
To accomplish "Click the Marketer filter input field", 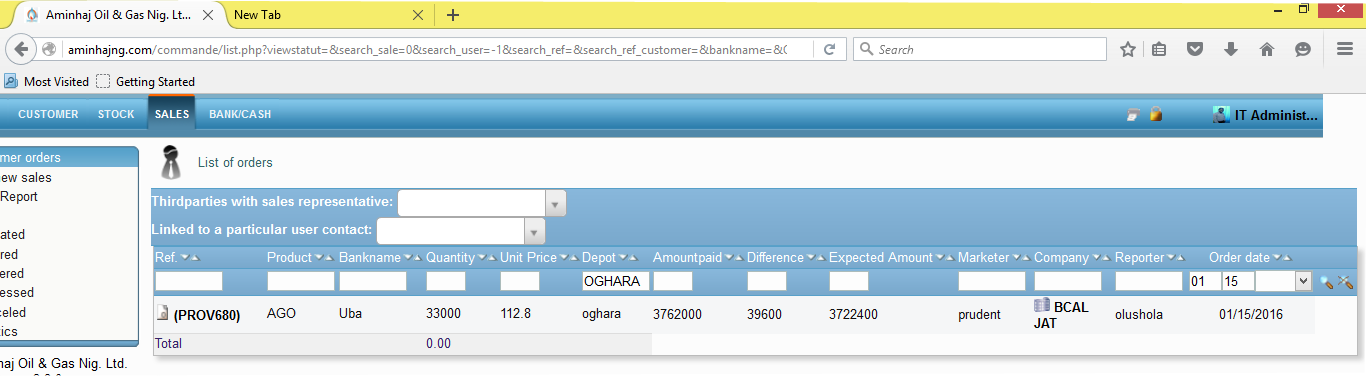I will click(992, 282).
